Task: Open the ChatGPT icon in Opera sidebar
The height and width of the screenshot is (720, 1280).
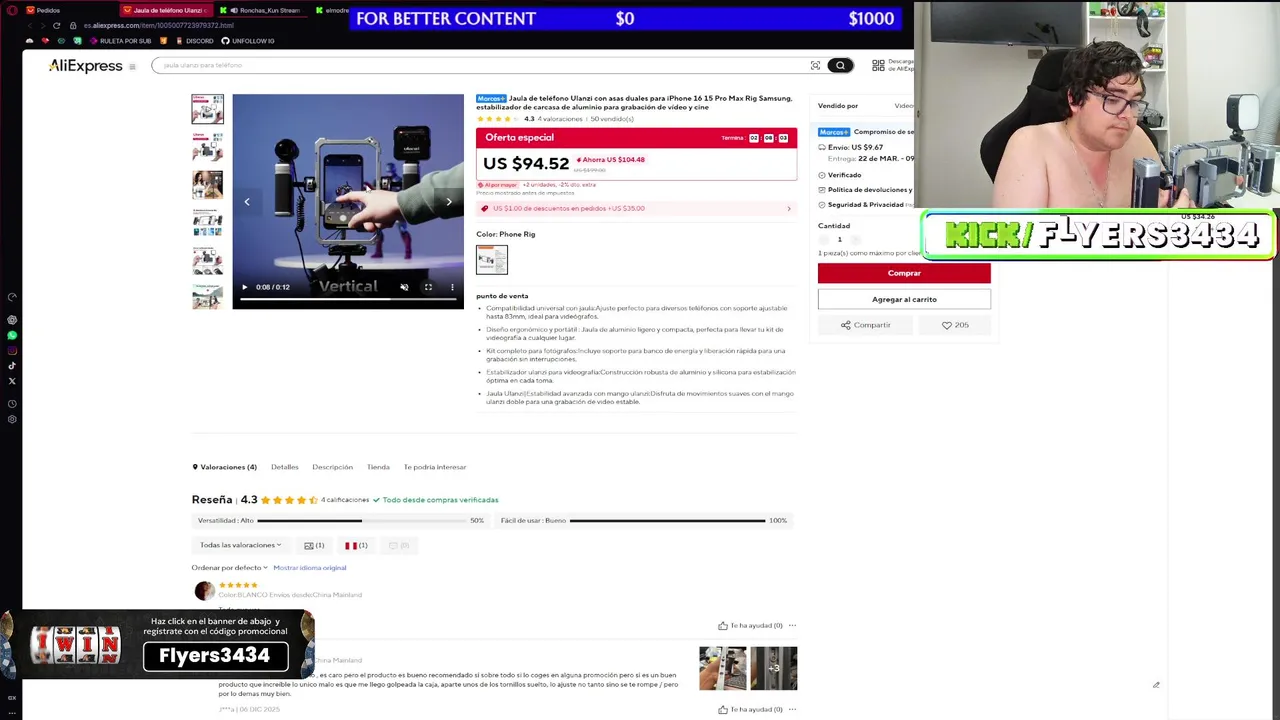Action: [x=12, y=320]
